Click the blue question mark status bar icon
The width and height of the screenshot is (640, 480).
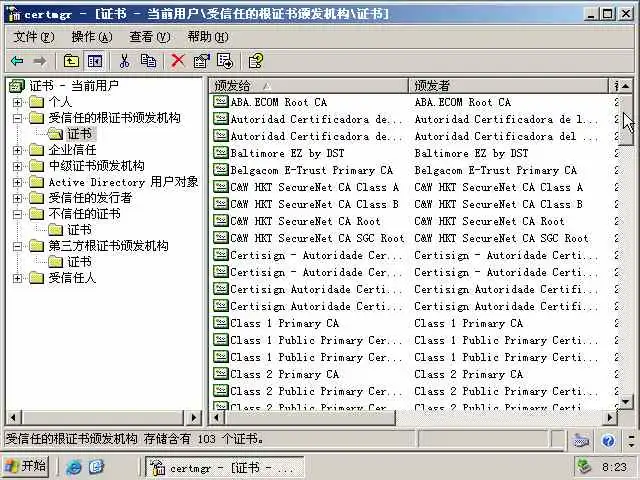[x=608, y=440]
